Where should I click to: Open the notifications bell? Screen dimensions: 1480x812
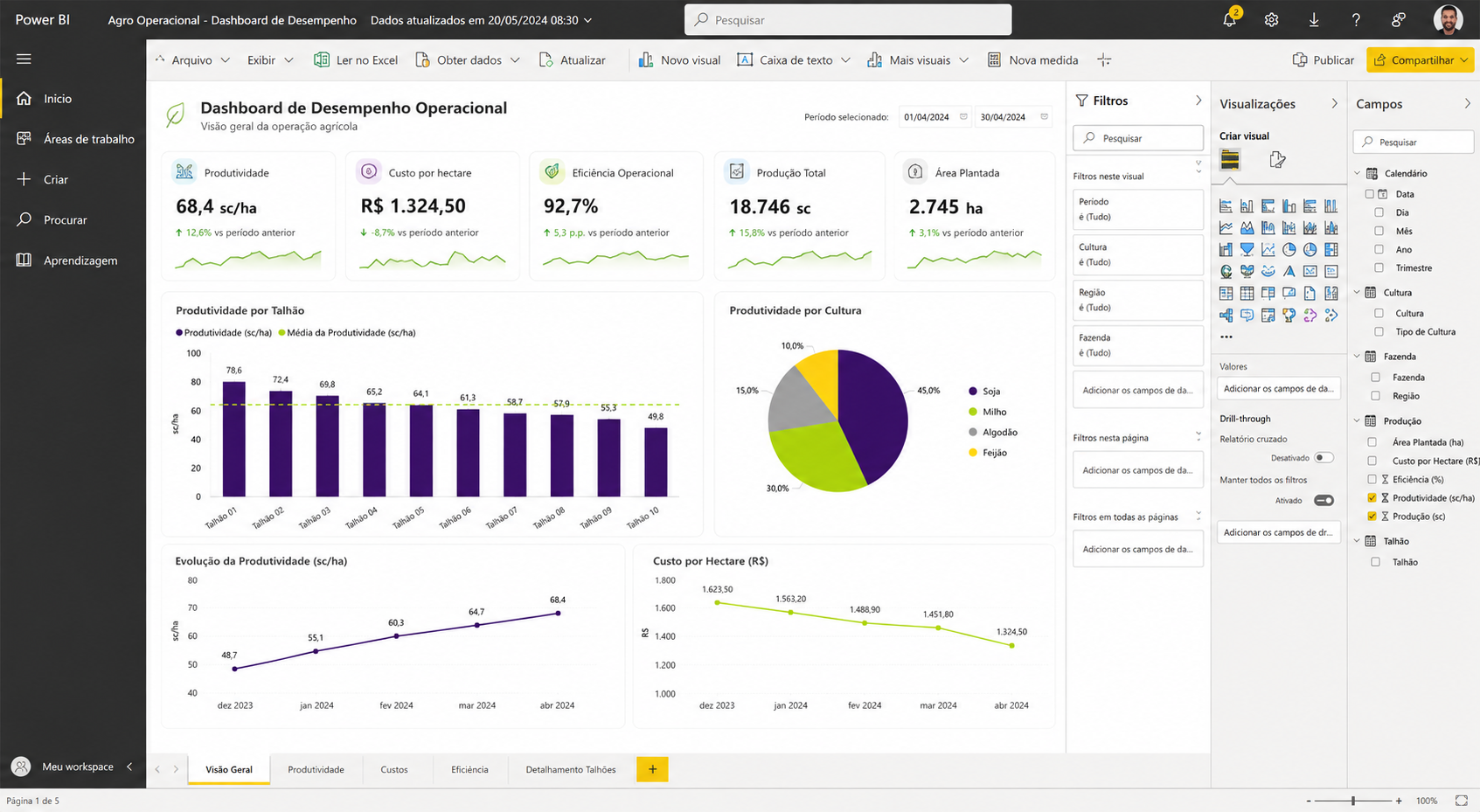click(1229, 19)
